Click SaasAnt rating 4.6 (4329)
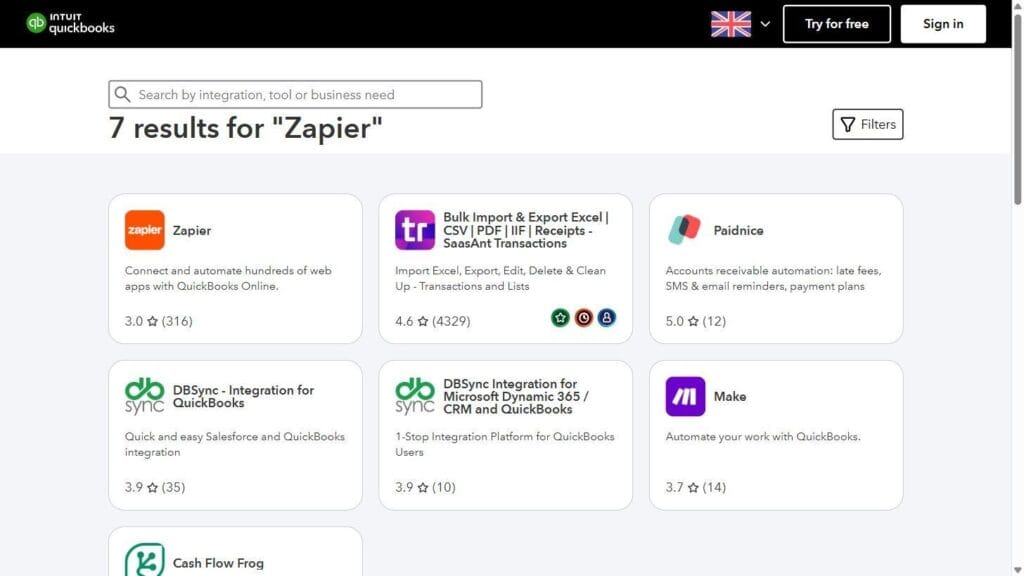The height and width of the screenshot is (576, 1024). [x=432, y=321]
